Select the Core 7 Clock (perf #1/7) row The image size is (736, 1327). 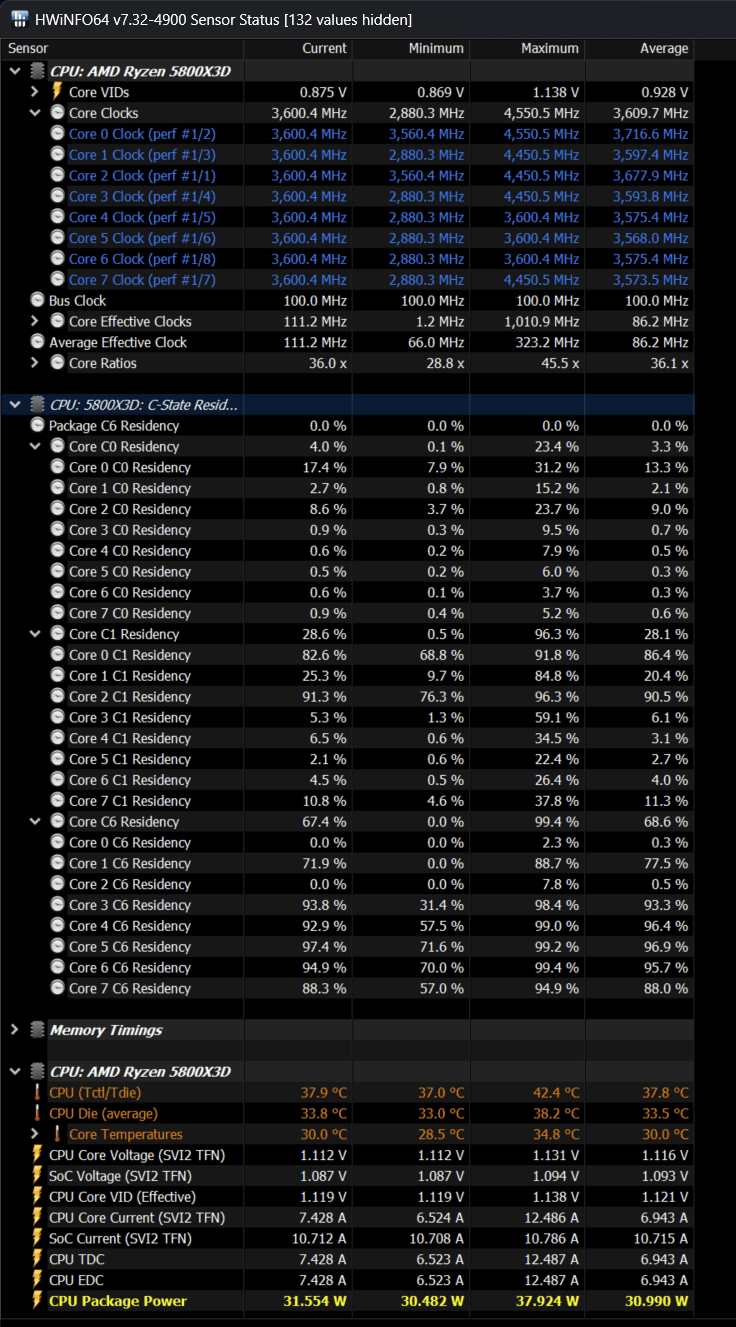[x=347, y=280]
